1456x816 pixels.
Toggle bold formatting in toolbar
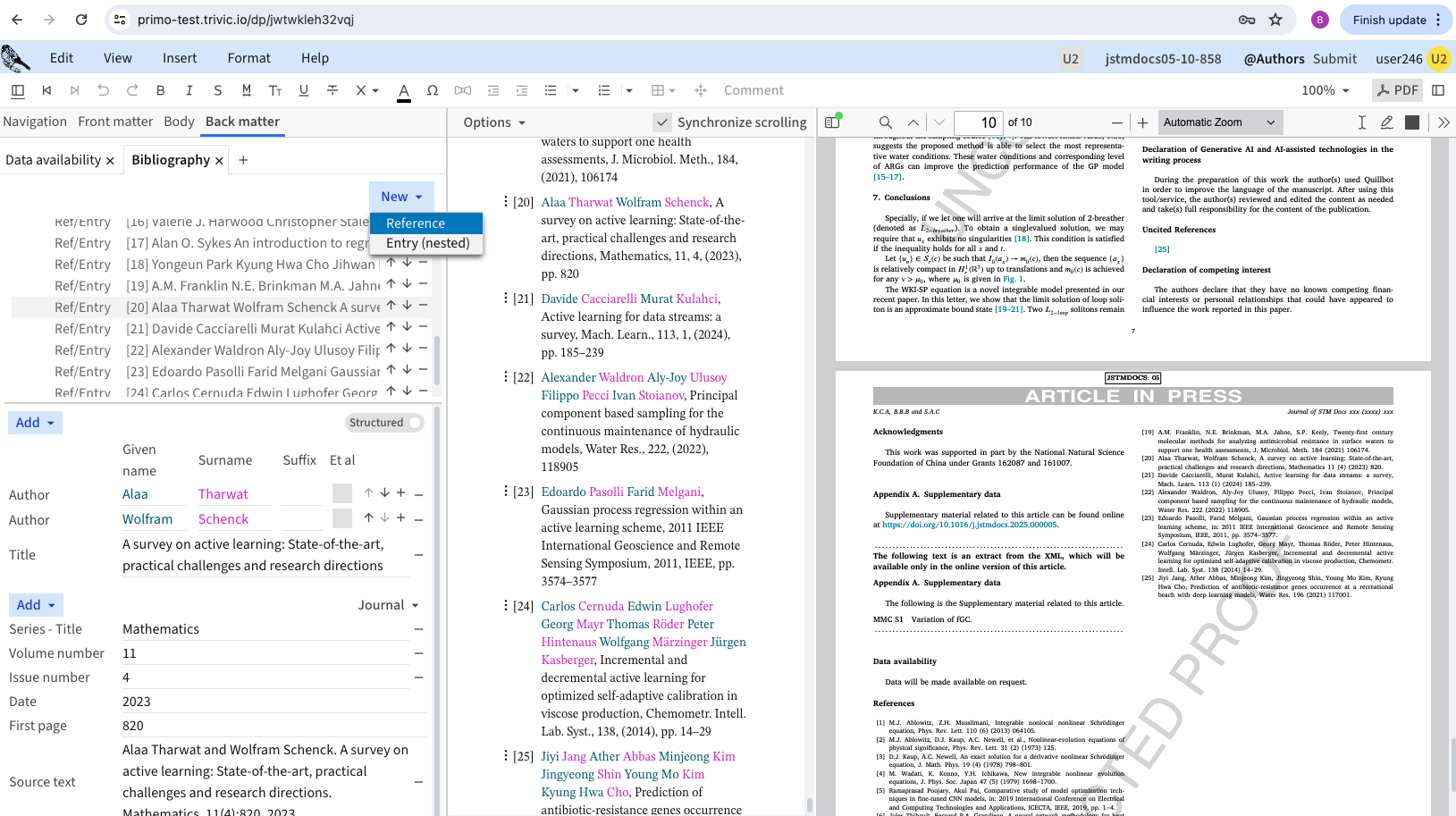tap(160, 90)
